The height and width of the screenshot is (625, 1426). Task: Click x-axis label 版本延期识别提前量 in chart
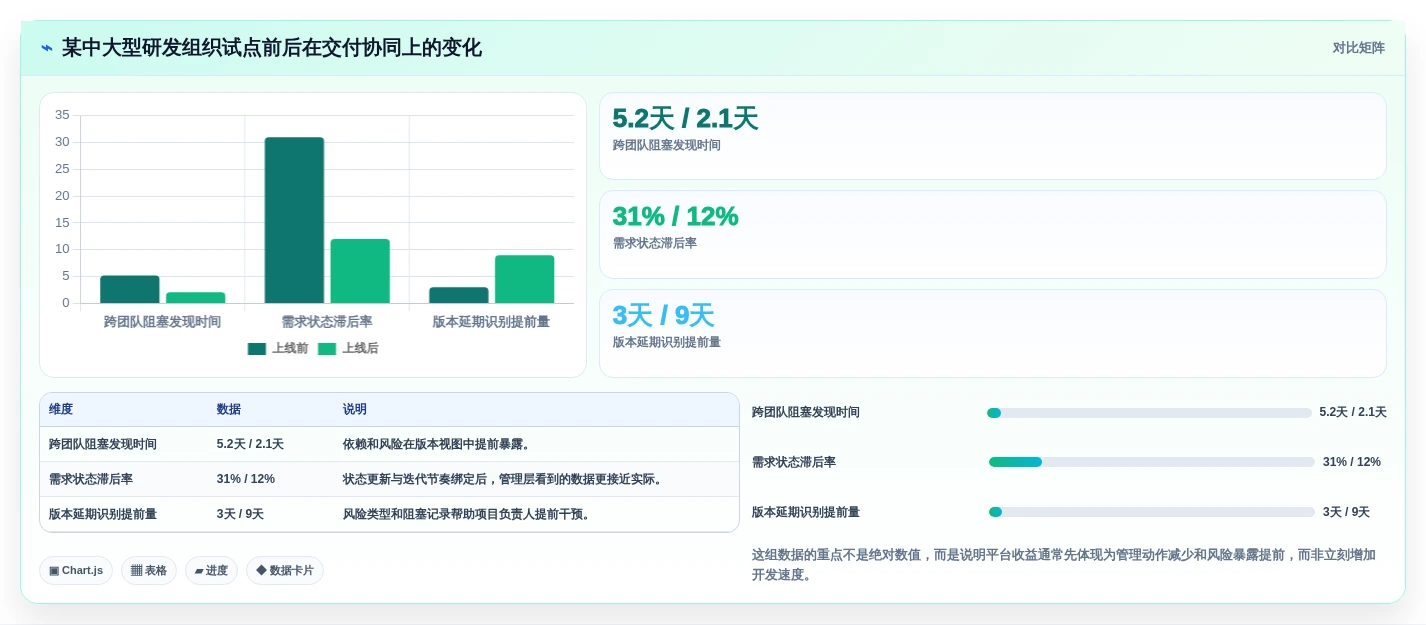[x=491, y=322]
